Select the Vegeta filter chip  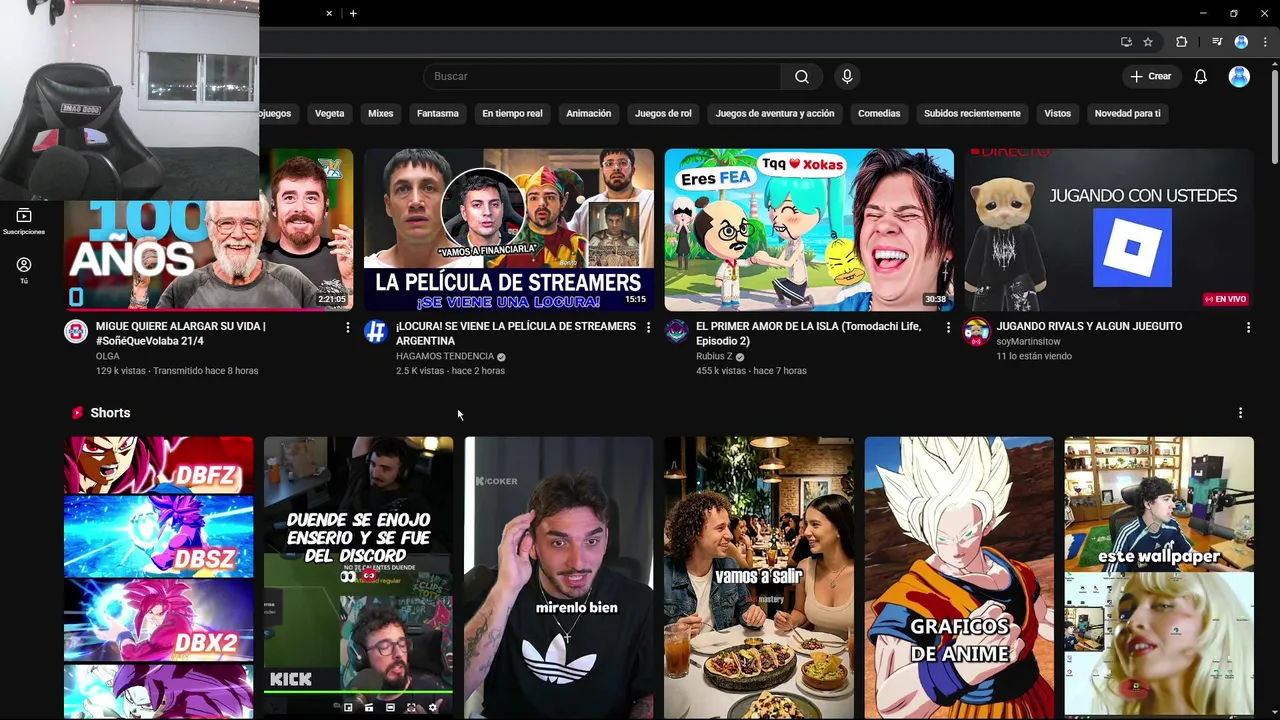pyautogui.click(x=329, y=114)
